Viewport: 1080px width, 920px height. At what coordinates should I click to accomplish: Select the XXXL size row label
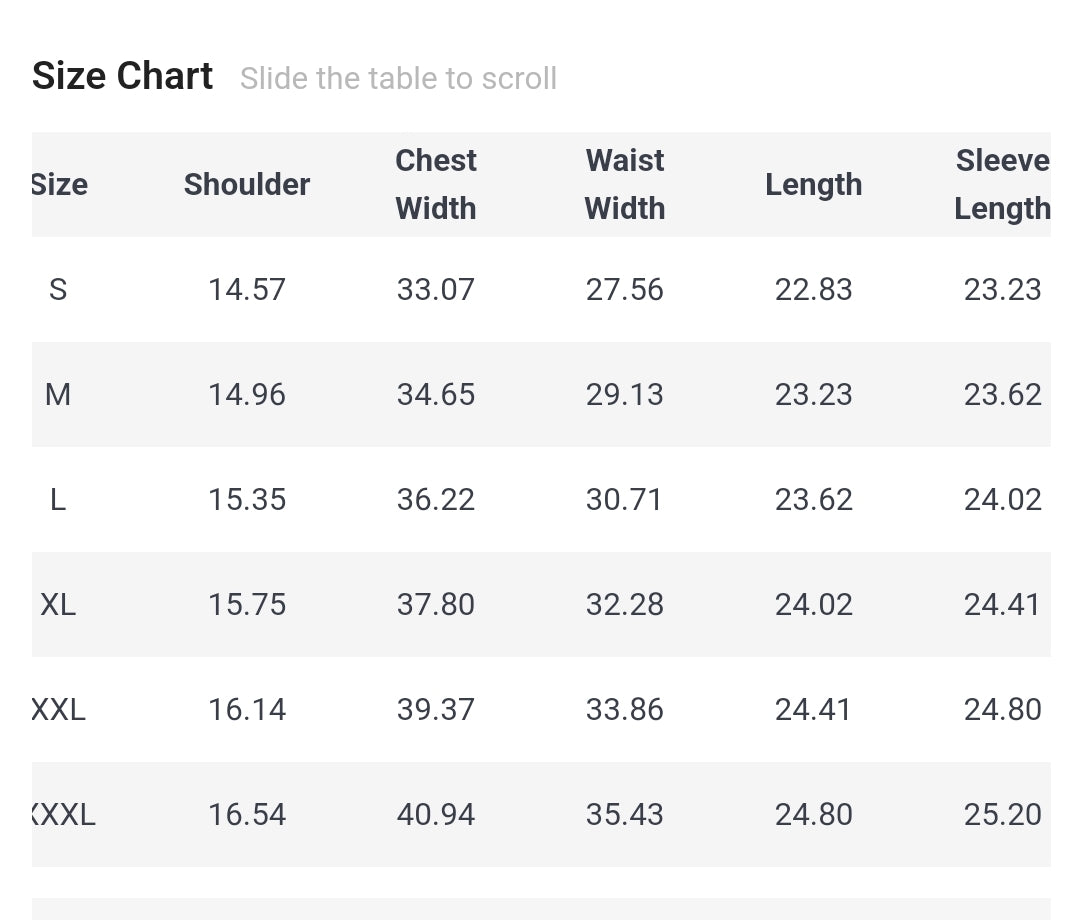pos(63,814)
